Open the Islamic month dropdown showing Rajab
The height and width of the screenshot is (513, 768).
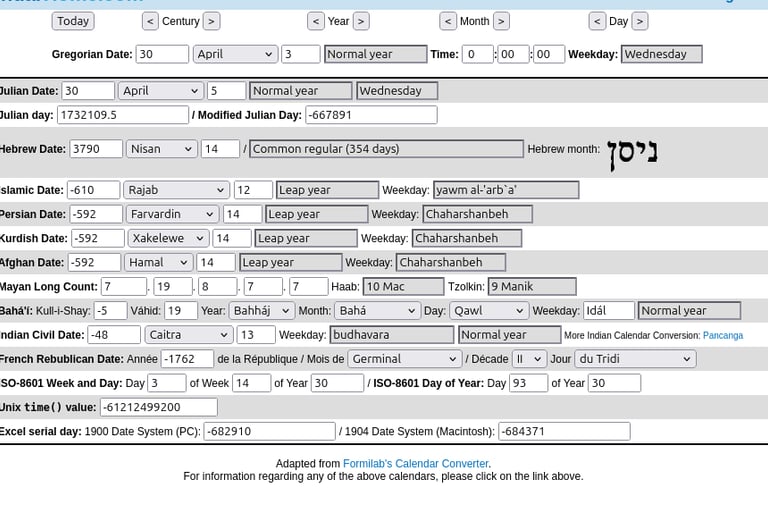point(176,190)
